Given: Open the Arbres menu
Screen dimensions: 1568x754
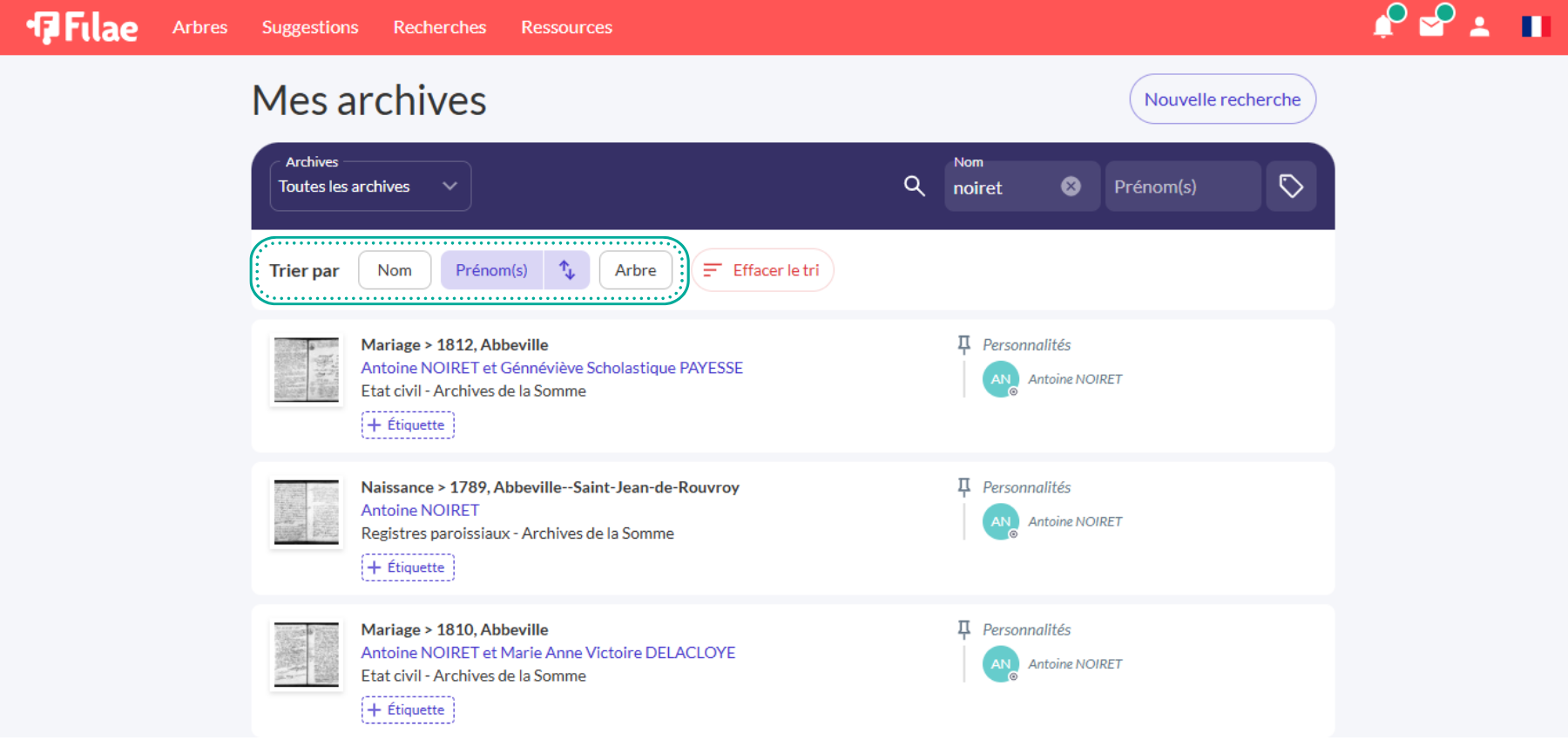Looking at the screenshot, I should click(x=199, y=28).
